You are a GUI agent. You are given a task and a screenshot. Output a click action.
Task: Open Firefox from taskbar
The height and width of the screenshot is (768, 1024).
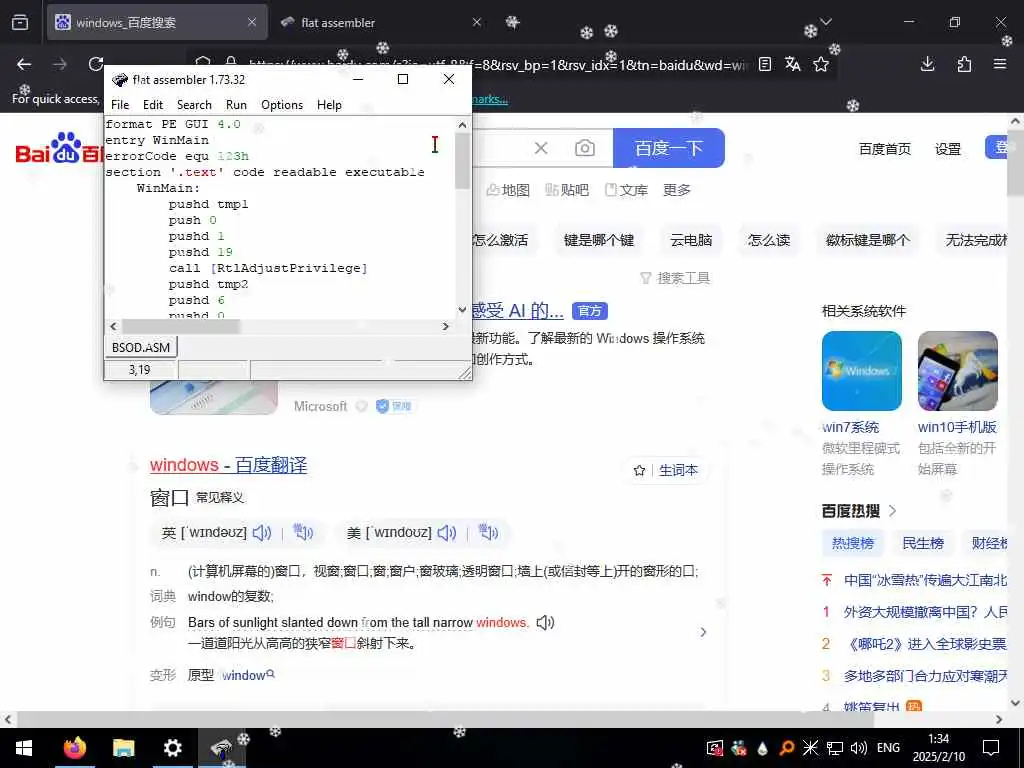click(x=74, y=748)
